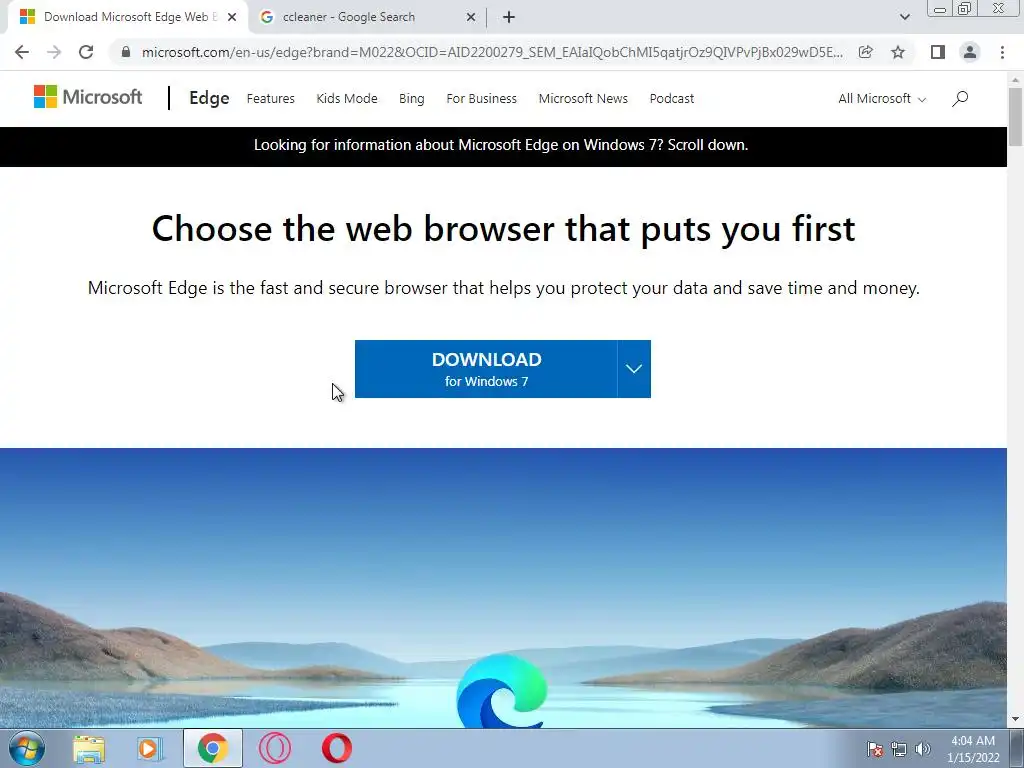This screenshot has width=1024, height=768.
Task: Expand the All Microsoft menu
Action: 882,99
